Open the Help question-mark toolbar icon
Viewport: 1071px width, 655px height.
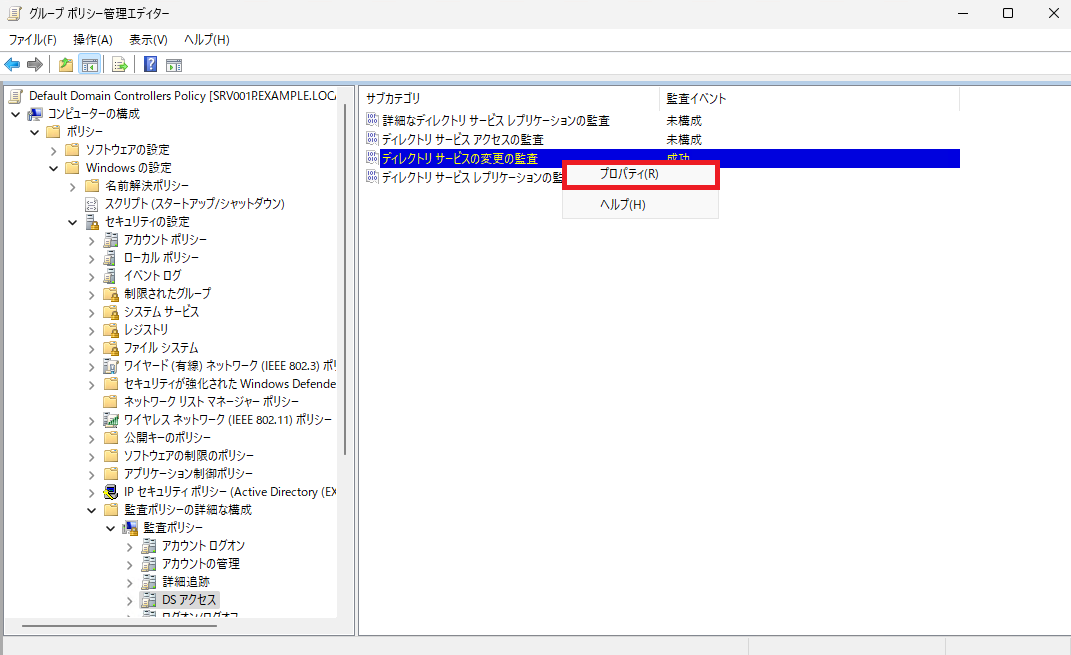pyautogui.click(x=150, y=65)
